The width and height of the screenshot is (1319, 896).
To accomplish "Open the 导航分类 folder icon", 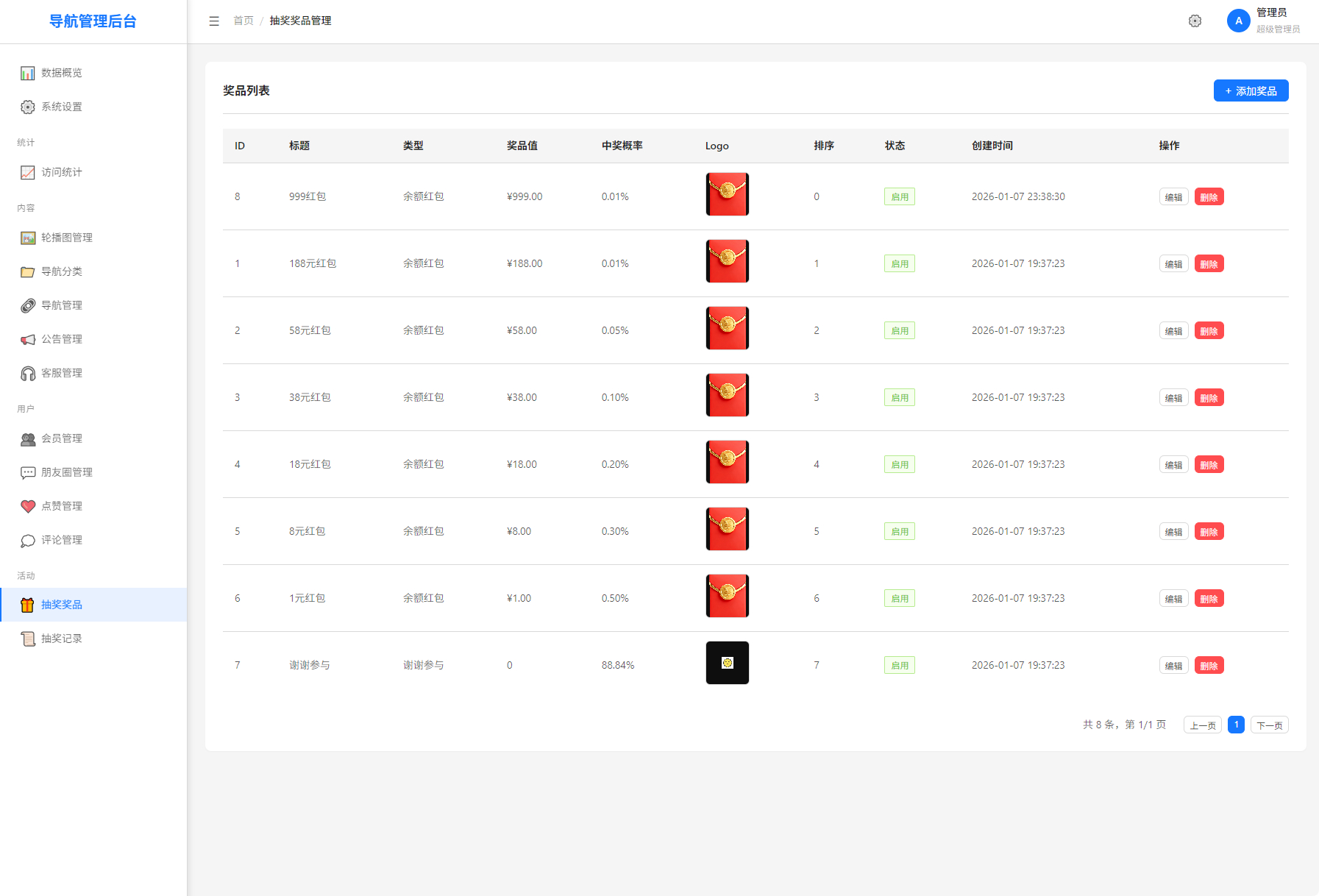I will (27, 271).
